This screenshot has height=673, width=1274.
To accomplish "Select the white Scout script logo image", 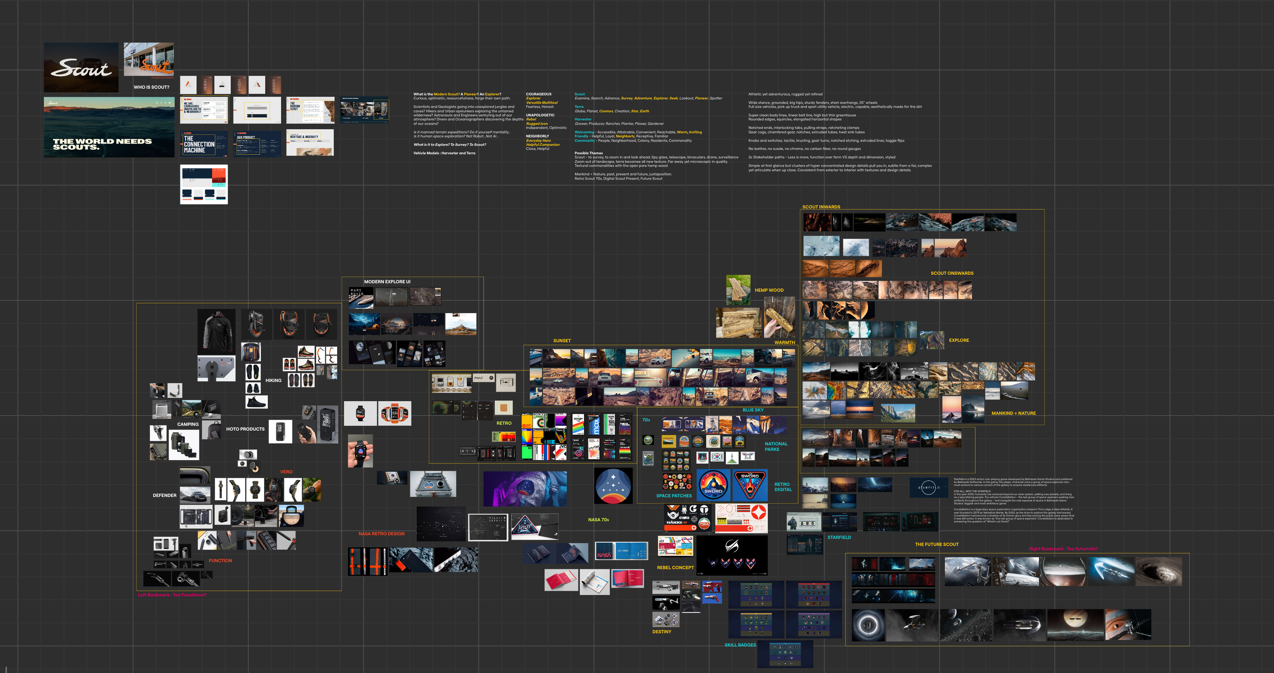I will coord(81,68).
